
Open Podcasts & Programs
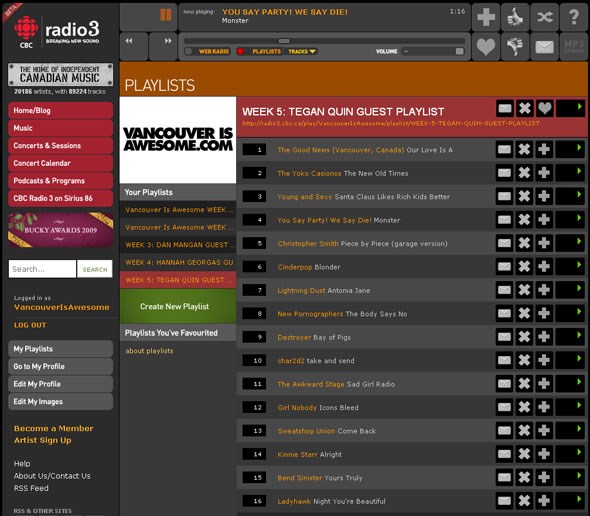point(61,181)
